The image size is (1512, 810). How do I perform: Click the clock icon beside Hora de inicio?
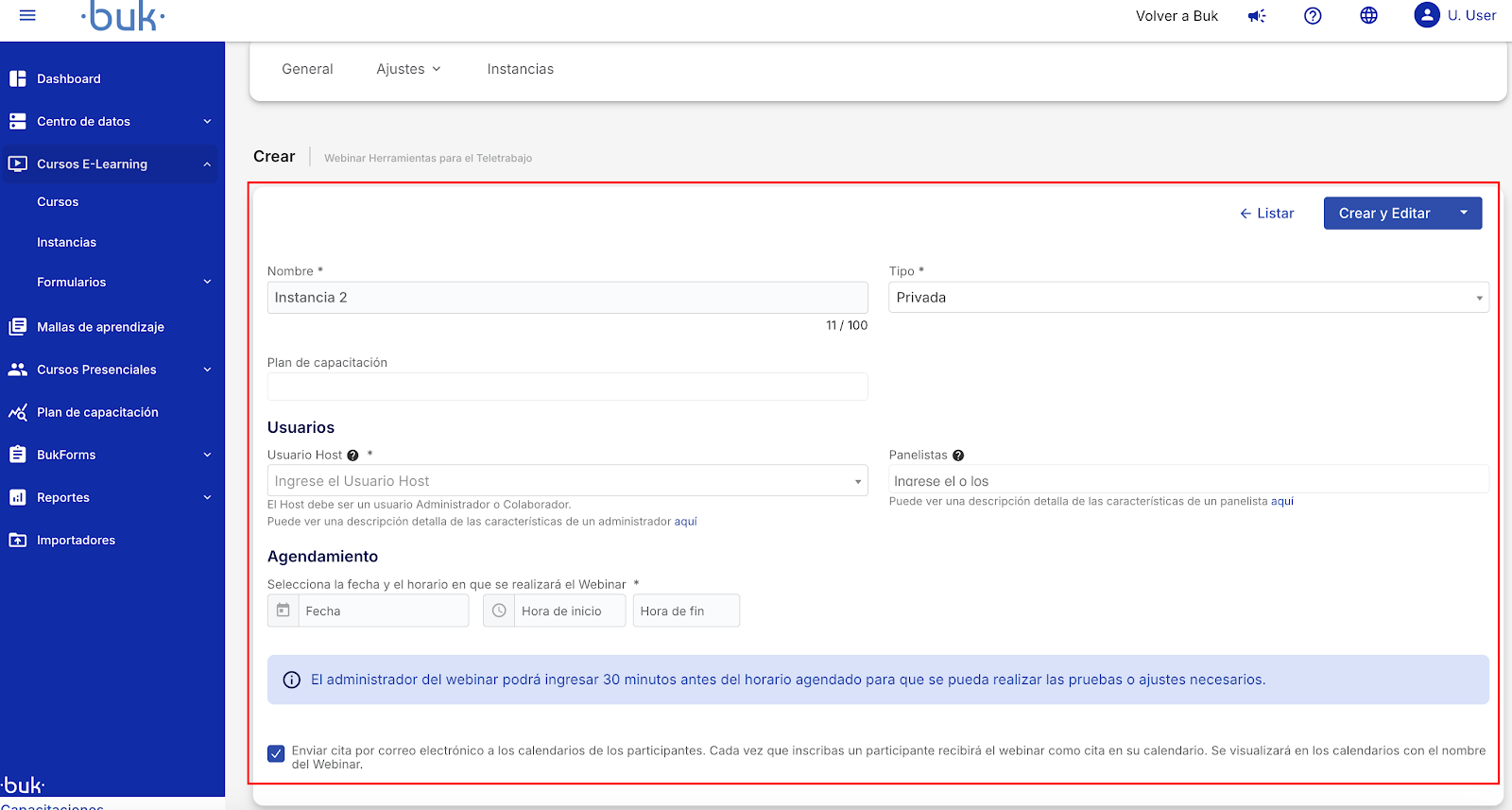[x=499, y=611]
